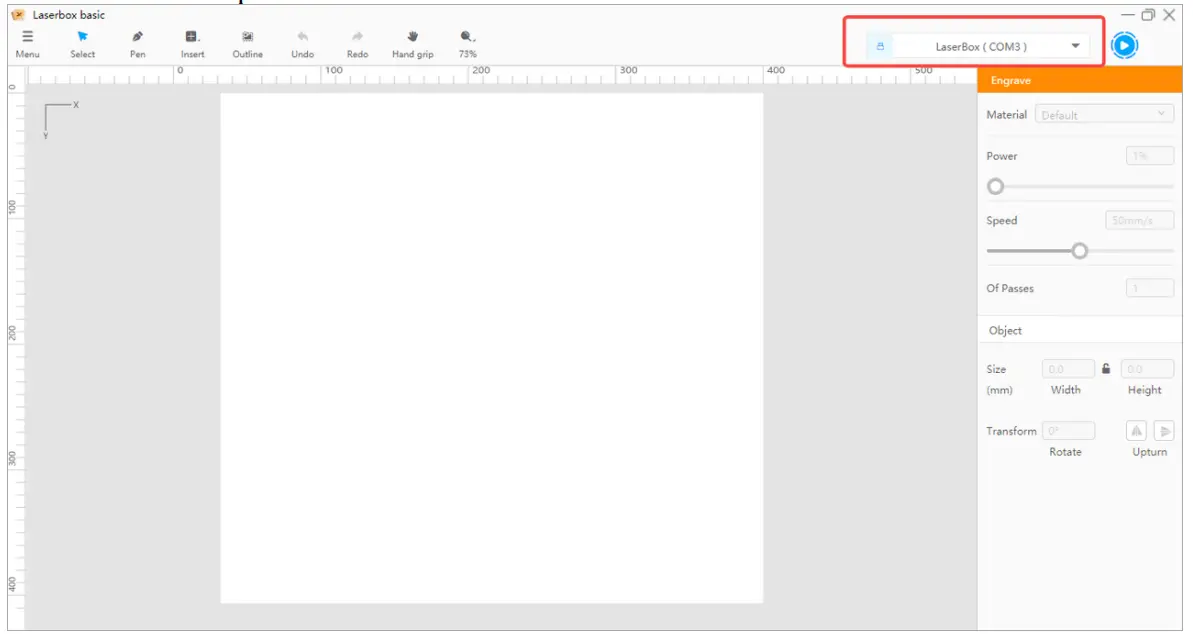Click the Speed slider handle

pyautogui.click(x=1079, y=251)
